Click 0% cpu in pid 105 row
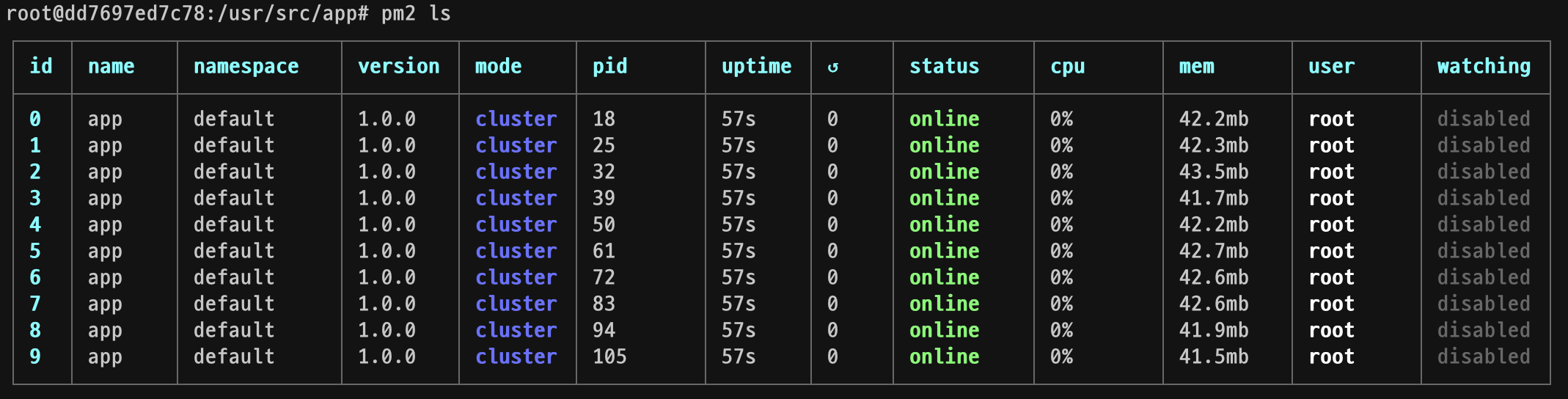 [1062, 356]
